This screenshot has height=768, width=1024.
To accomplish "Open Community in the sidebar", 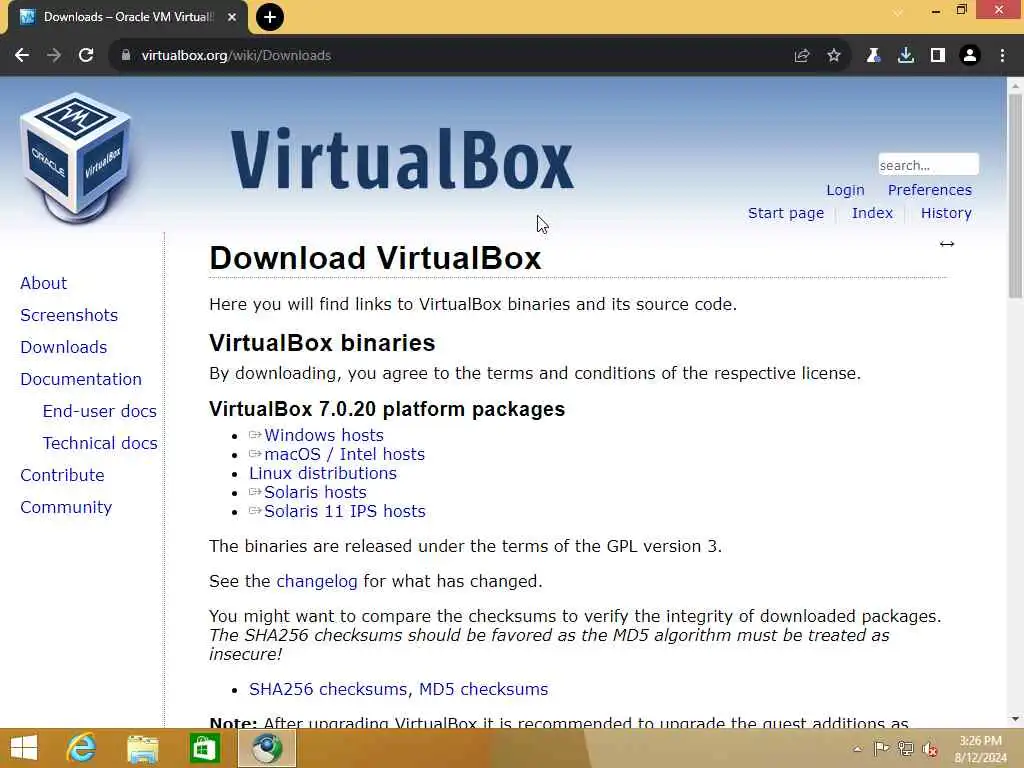I will [x=66, y=507].
